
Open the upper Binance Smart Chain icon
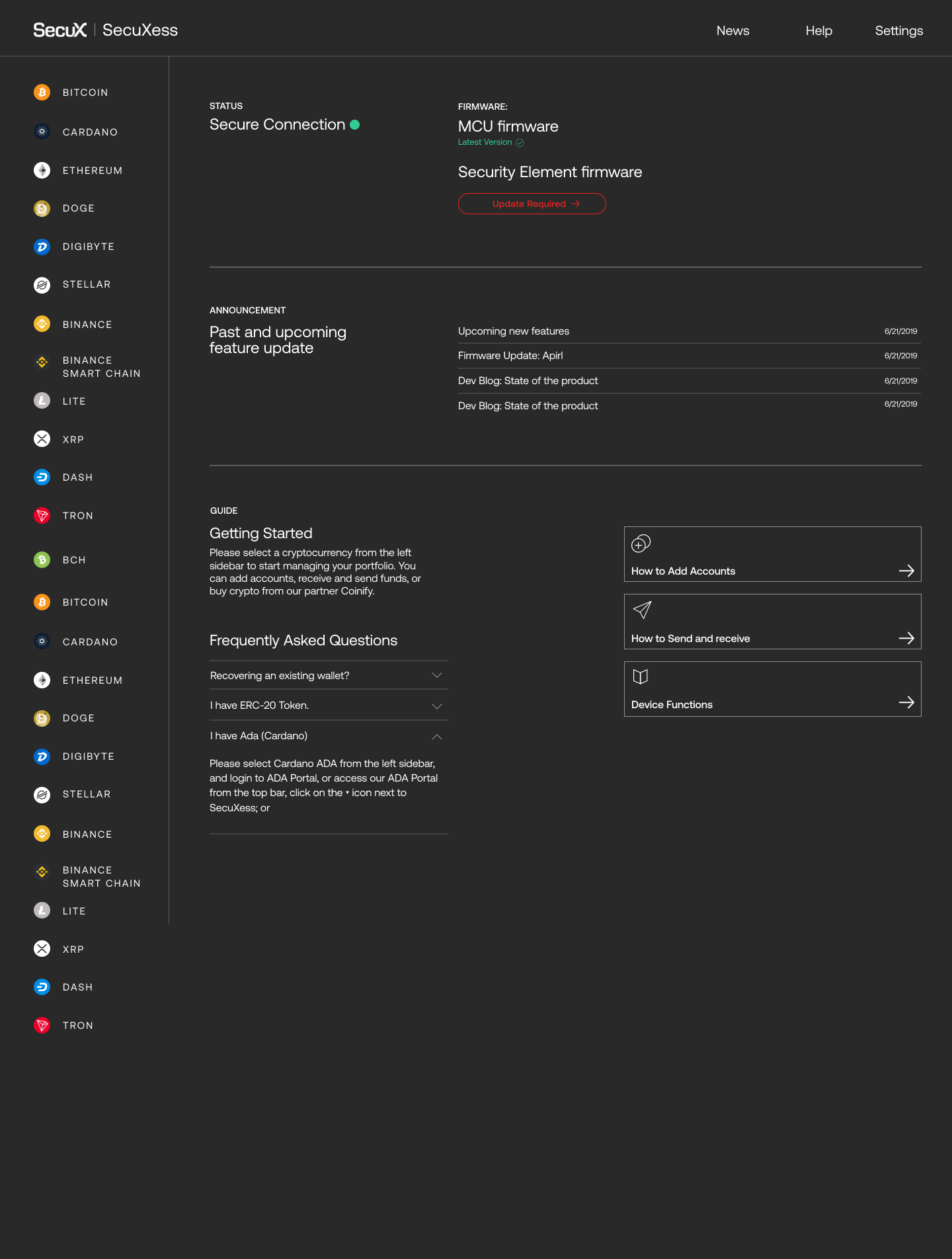(x=42, y=362)
